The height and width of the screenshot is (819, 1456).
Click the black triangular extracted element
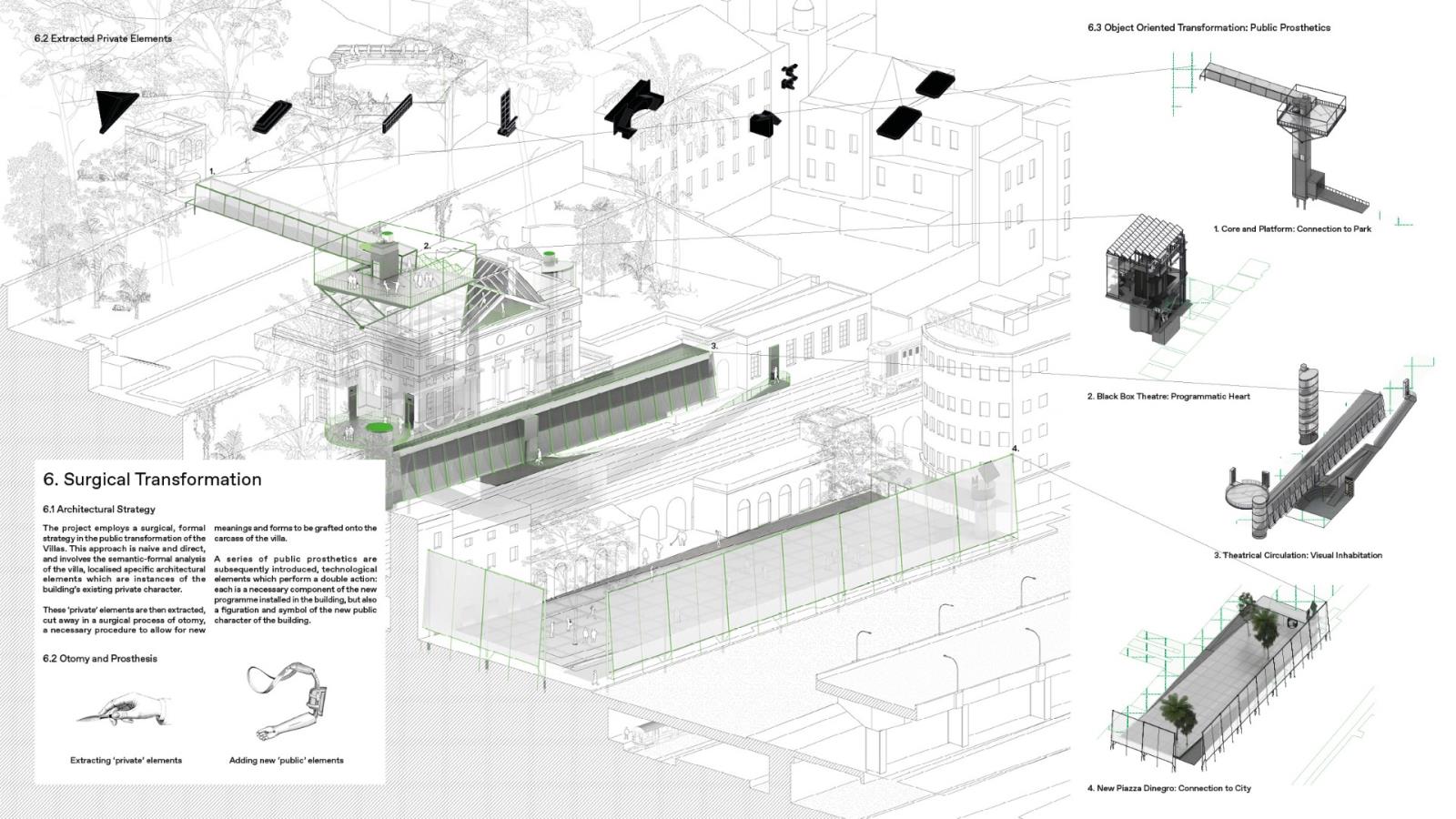click(116, 108)
